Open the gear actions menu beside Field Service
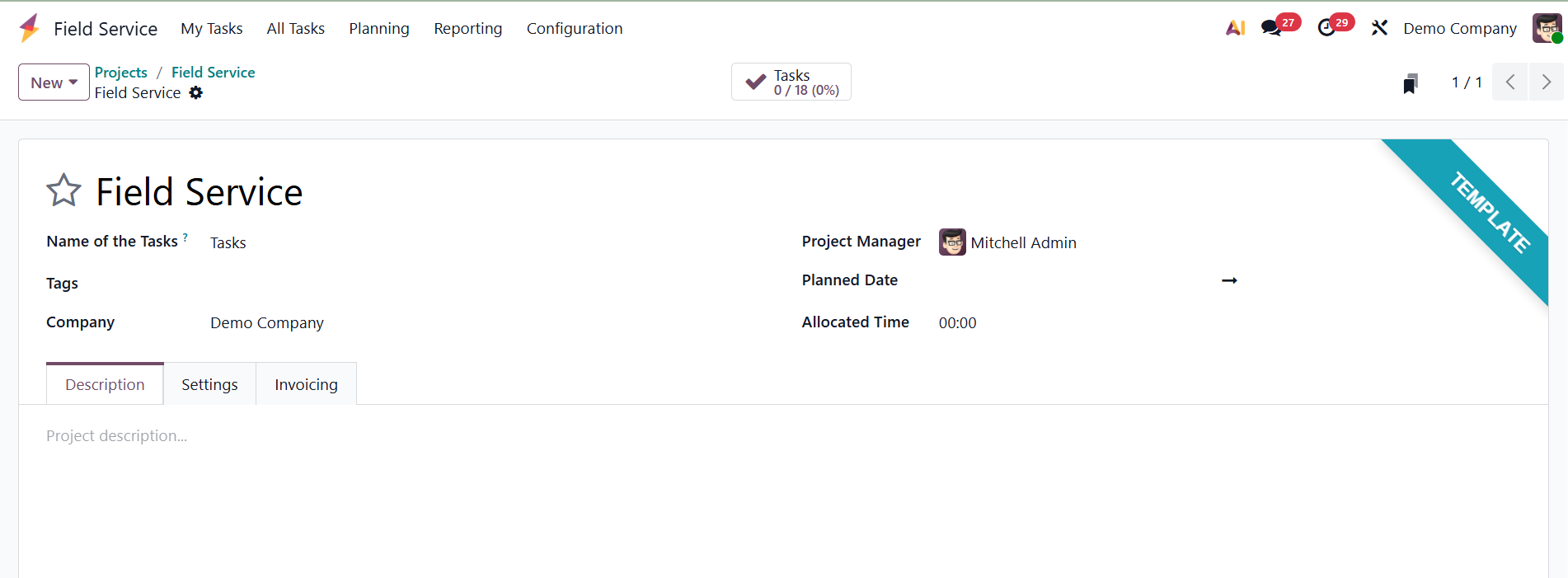The height and width of the screenshot is (578, 1568). (x=195, y=93)
